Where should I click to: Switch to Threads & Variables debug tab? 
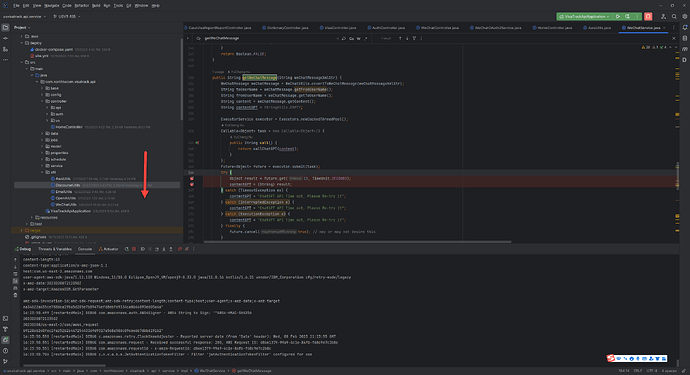tap(55, 249)
